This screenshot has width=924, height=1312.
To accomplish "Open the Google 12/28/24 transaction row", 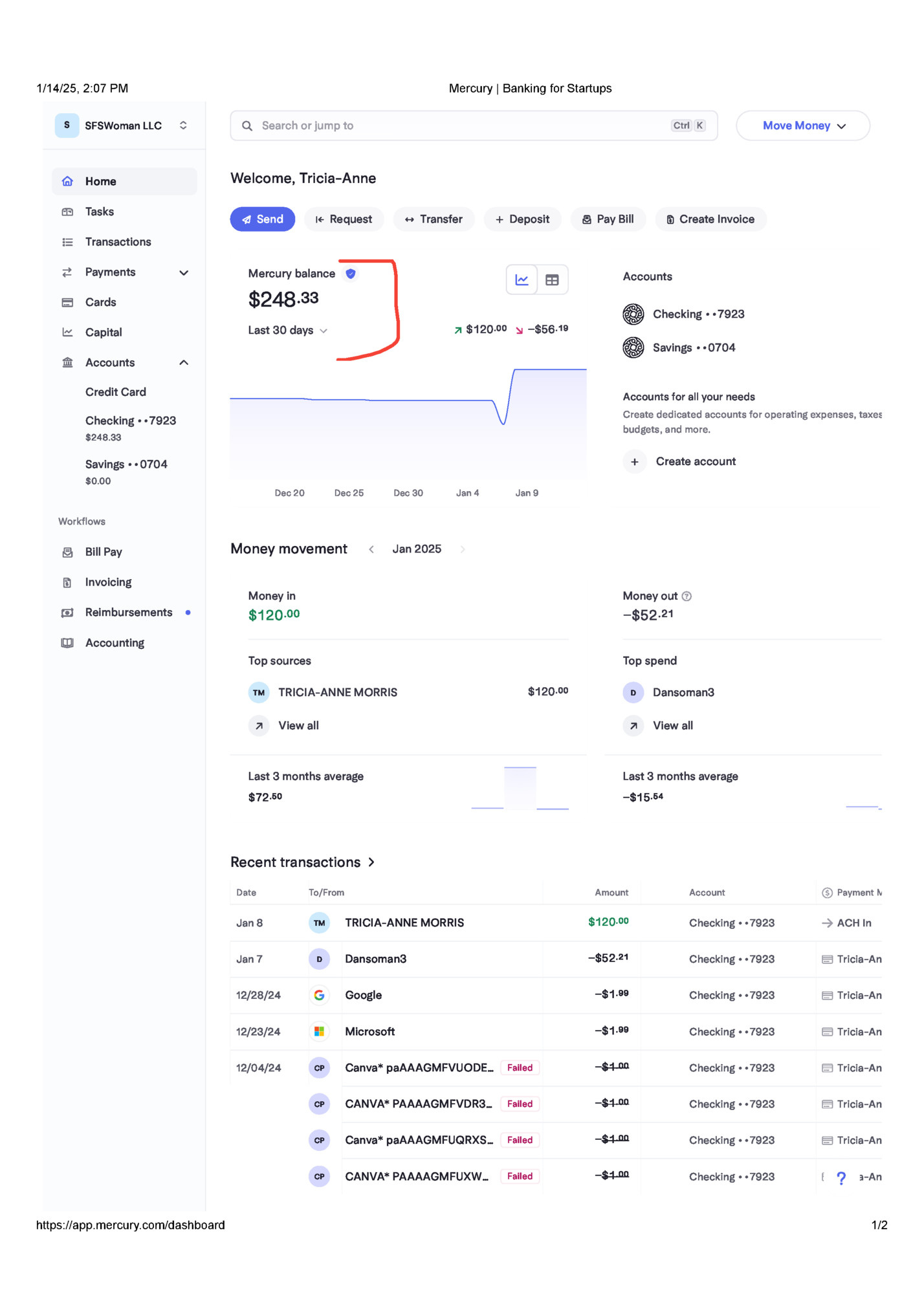I will [x=556, y=996].
